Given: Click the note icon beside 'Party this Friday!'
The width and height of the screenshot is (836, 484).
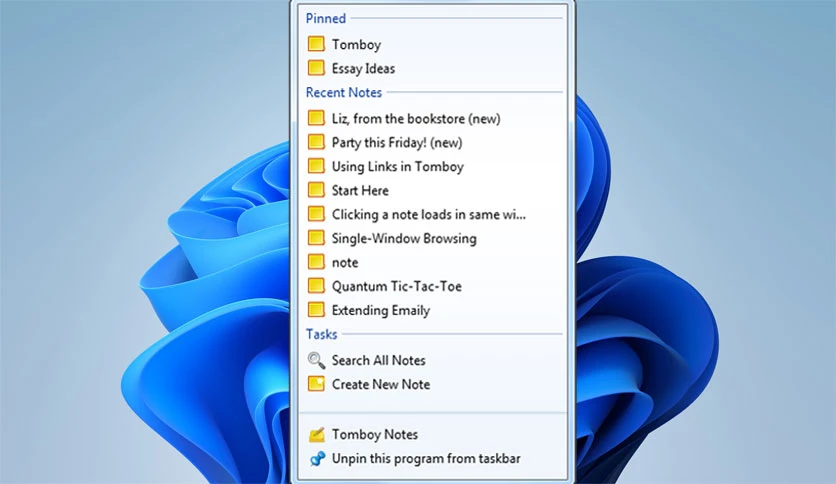Looking at the screenshot, I should [x=316, y=142].
